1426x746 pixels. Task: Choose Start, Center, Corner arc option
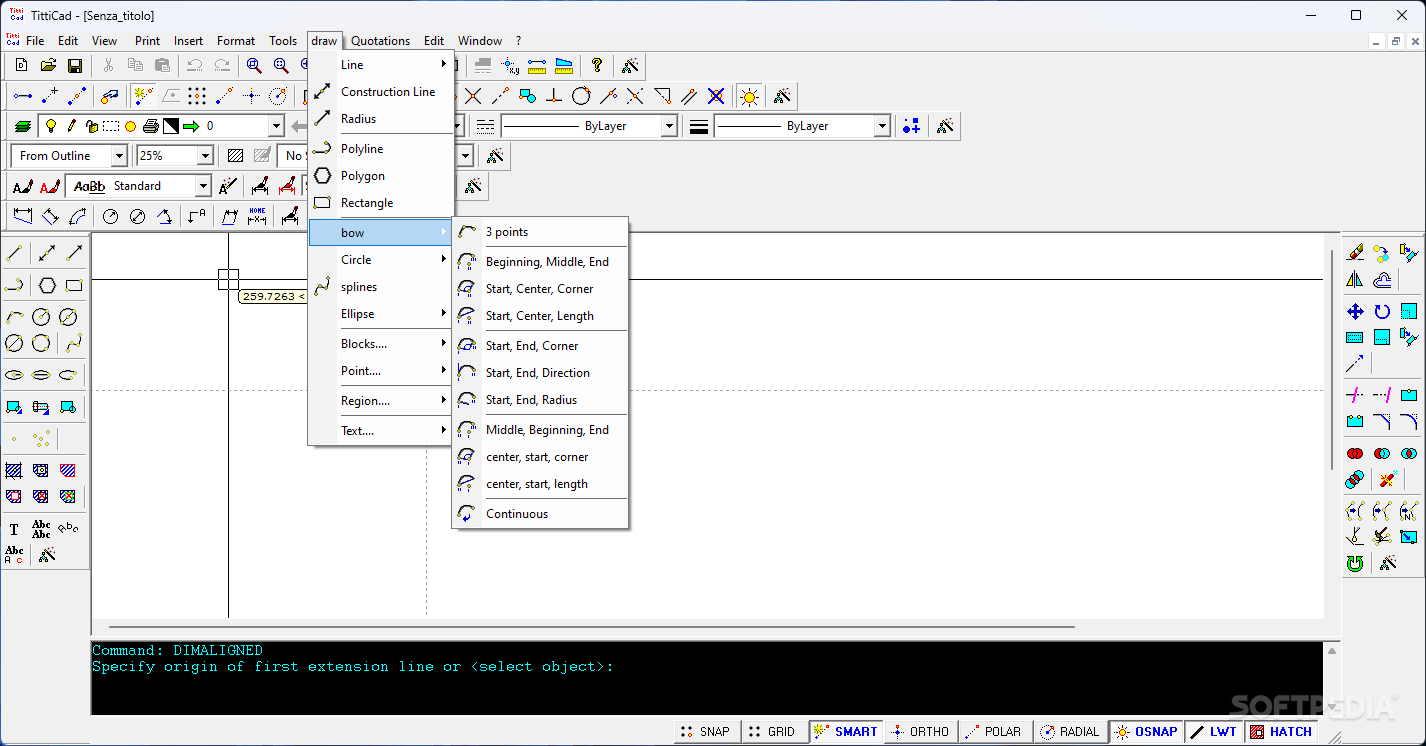[x=540, y=289]
